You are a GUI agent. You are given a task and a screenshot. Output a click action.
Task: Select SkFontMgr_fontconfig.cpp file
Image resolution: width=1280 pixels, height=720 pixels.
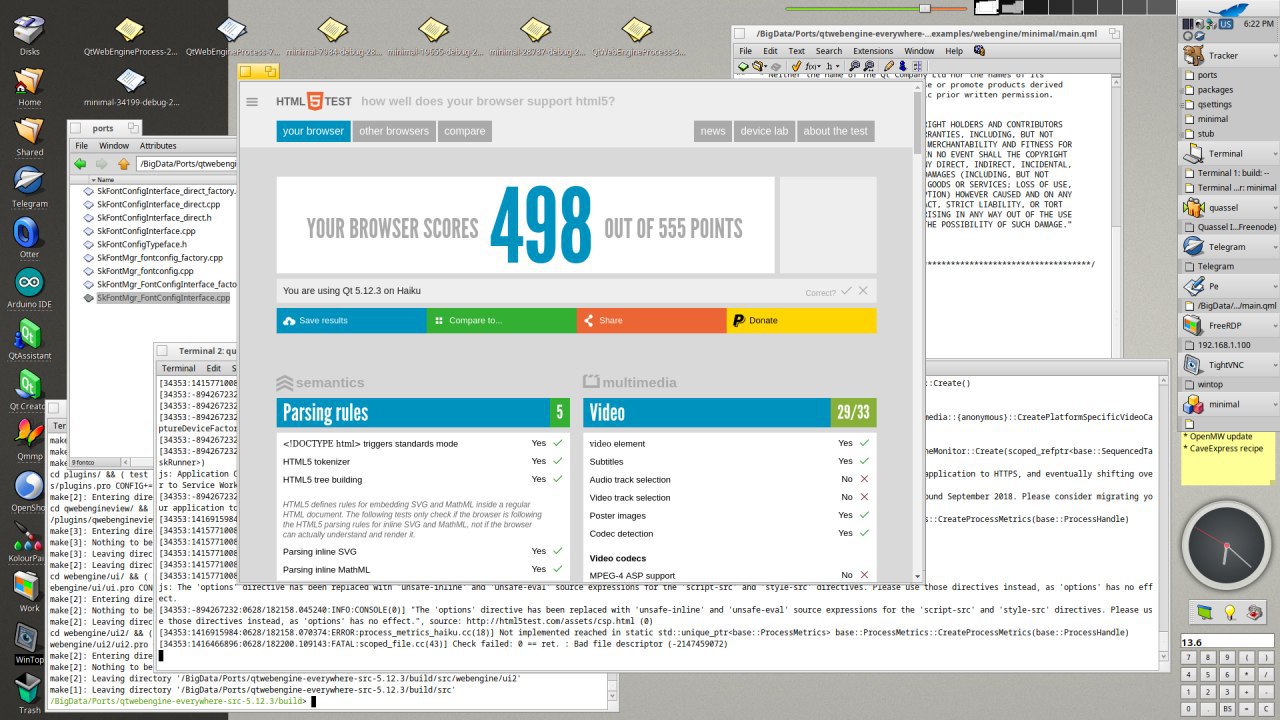(x=144, y=271)
